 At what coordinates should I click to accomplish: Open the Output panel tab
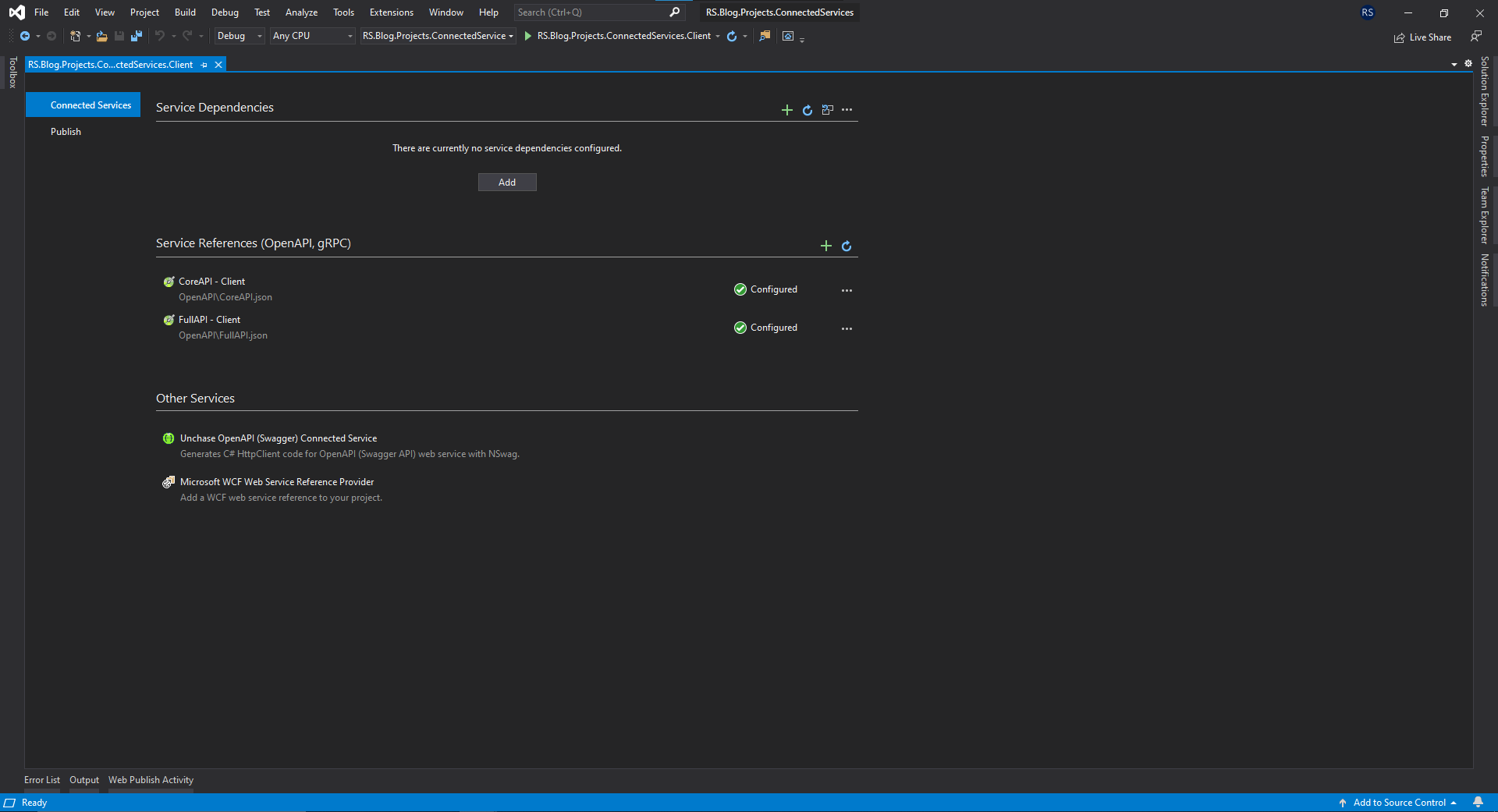pos(84,780)
